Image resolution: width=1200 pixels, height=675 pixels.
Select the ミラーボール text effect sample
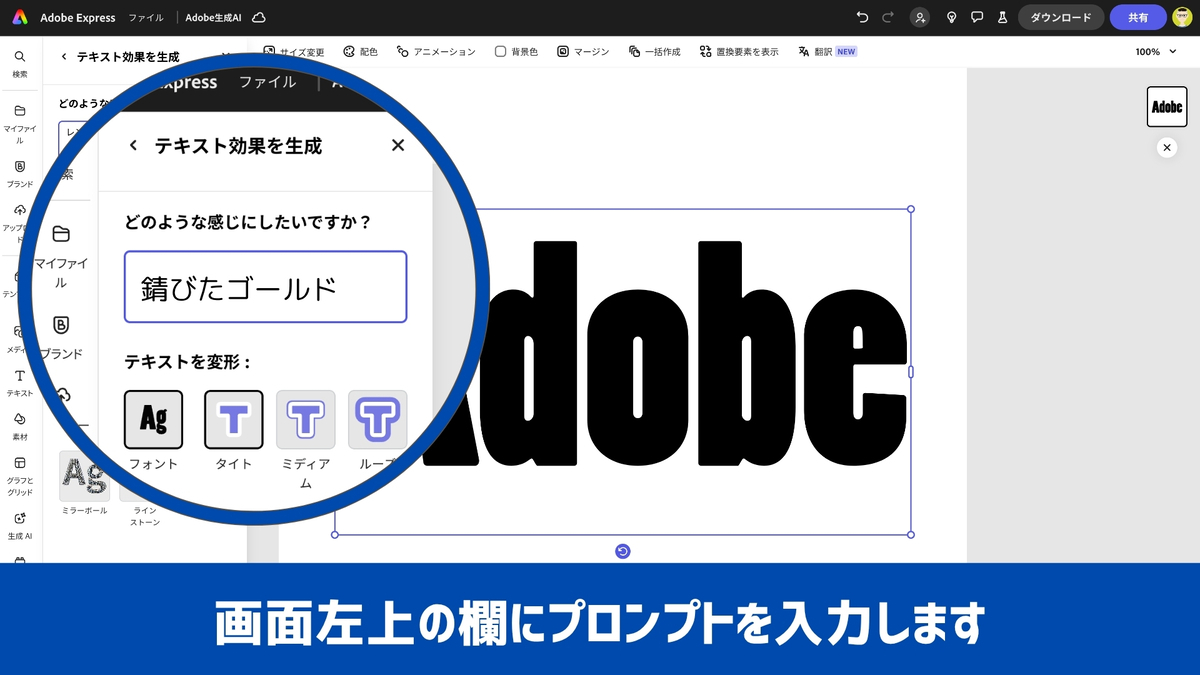pos(84,483)
